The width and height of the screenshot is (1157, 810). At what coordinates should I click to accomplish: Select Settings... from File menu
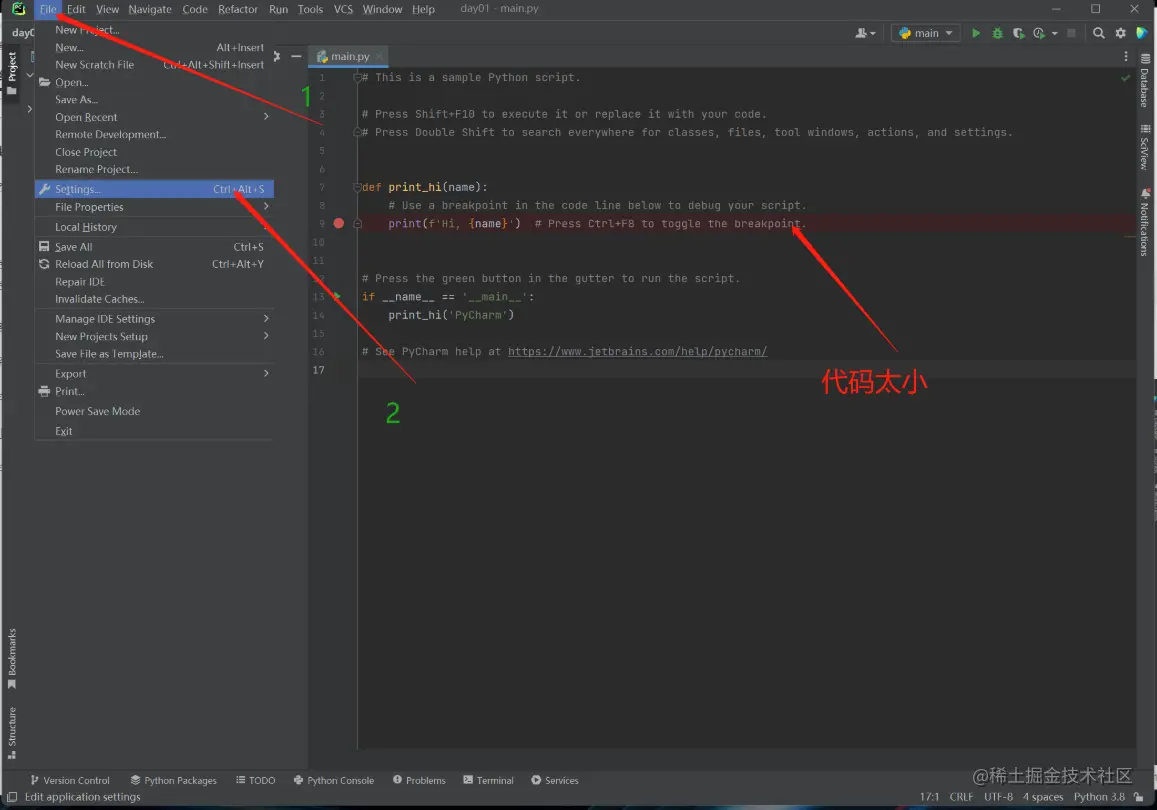(x=154, y=189)
